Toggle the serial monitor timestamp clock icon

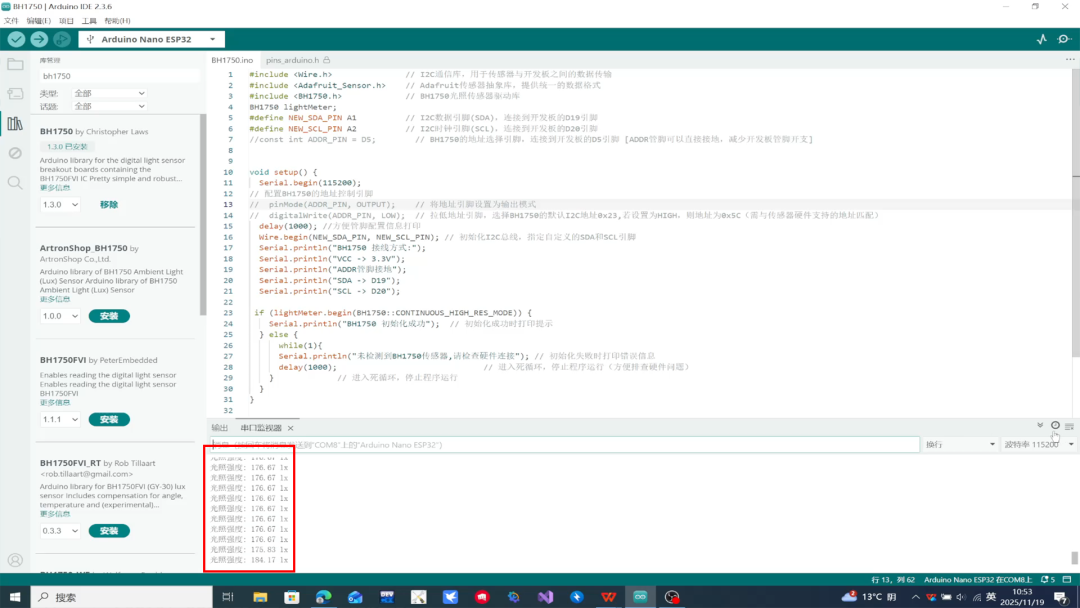(1055, 426)
